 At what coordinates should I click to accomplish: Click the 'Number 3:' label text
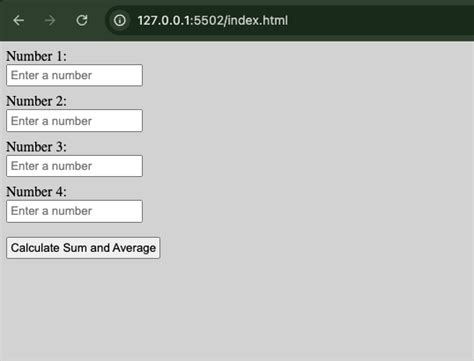click(36, 147)
